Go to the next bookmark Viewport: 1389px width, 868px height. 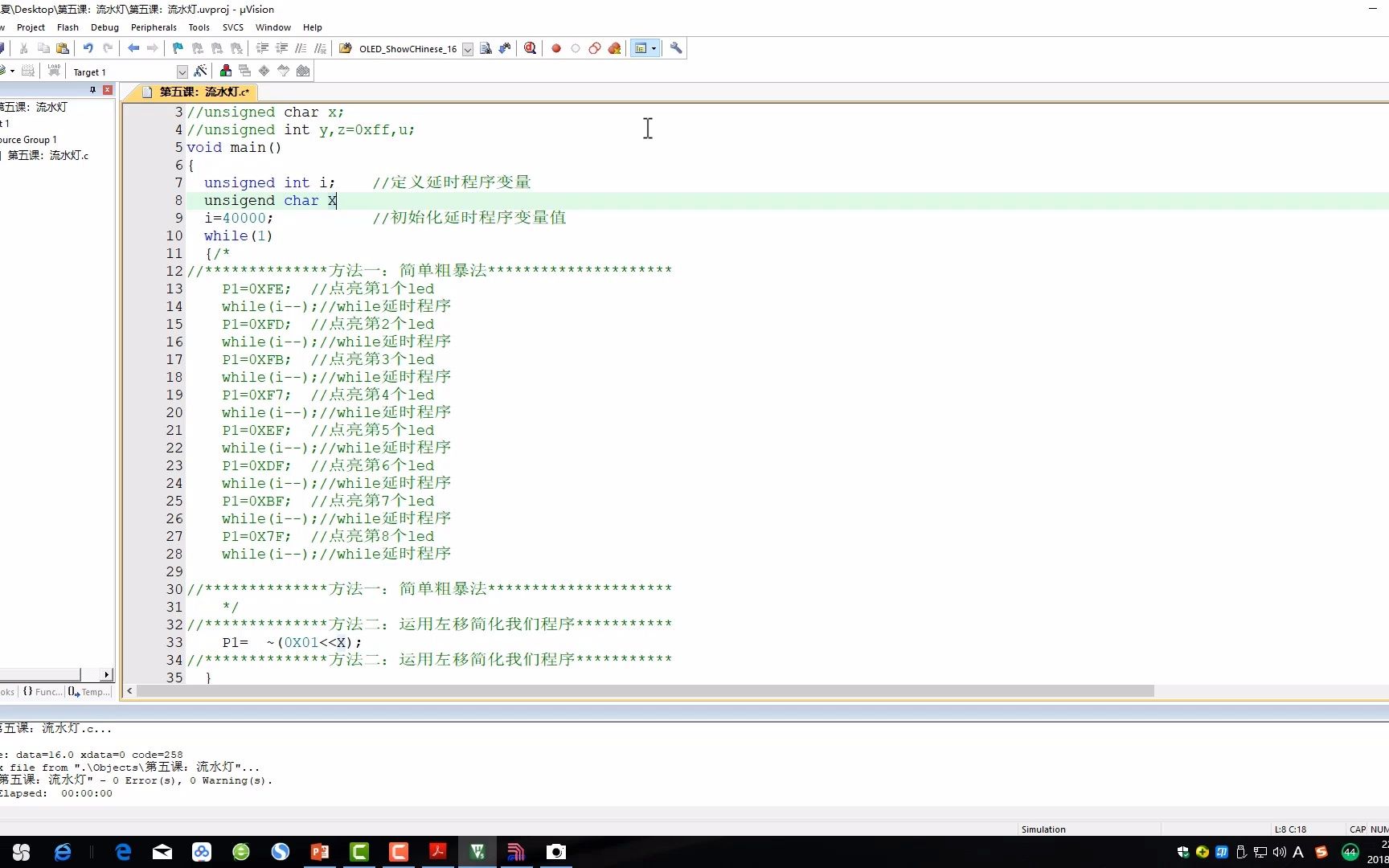[216, 48]
